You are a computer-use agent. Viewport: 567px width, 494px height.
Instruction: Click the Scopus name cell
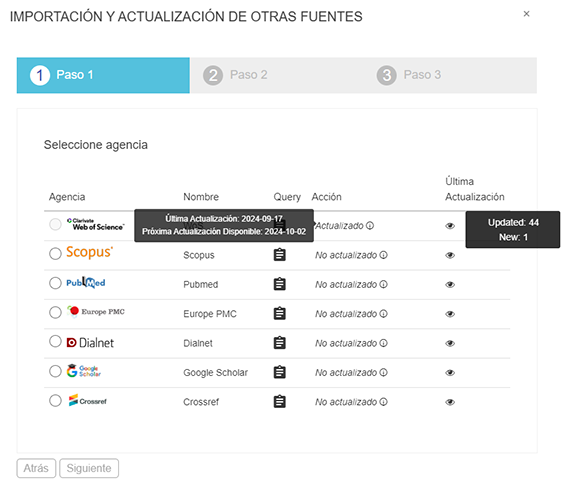tap(199, 255)
